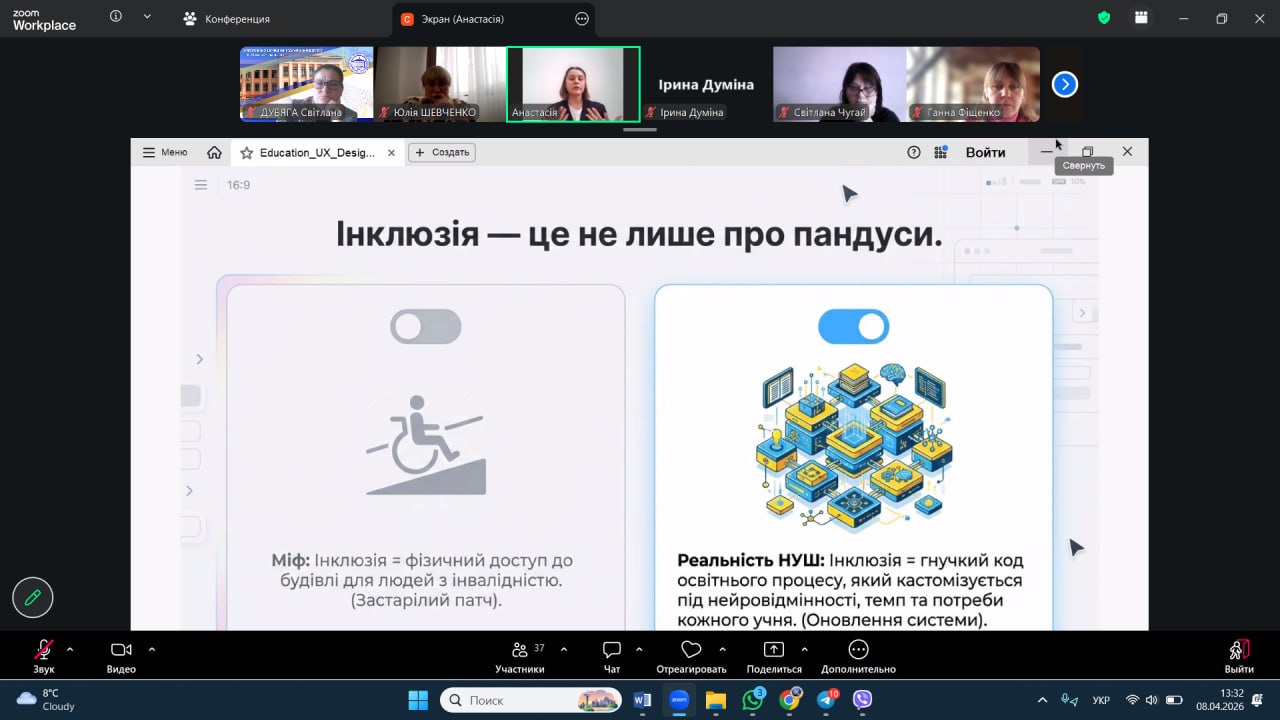Select Анастасія's highlighted video thumbnail
Viewport: 1280px width, 720px height.
573,84
